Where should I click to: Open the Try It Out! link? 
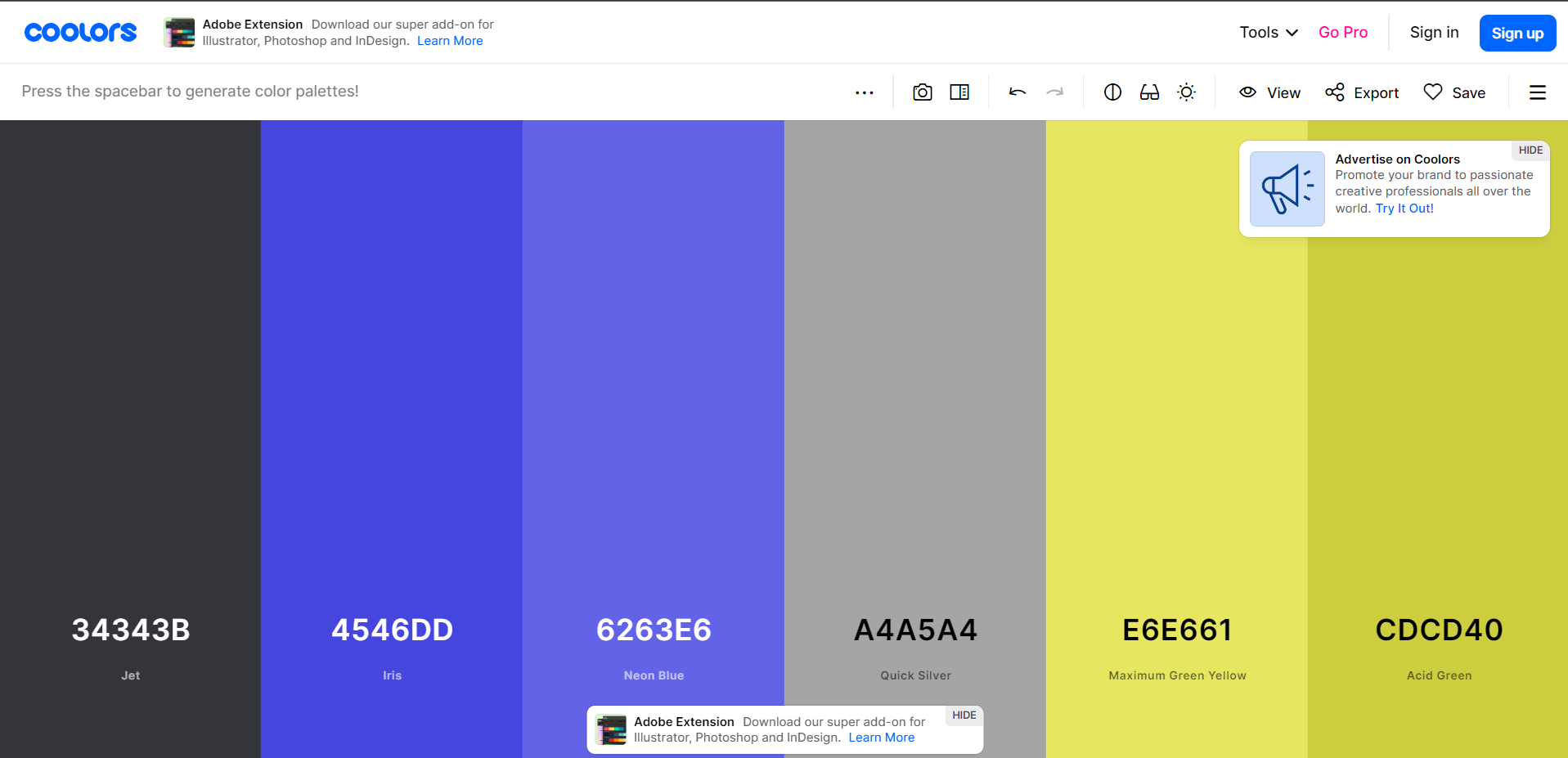1404,209
